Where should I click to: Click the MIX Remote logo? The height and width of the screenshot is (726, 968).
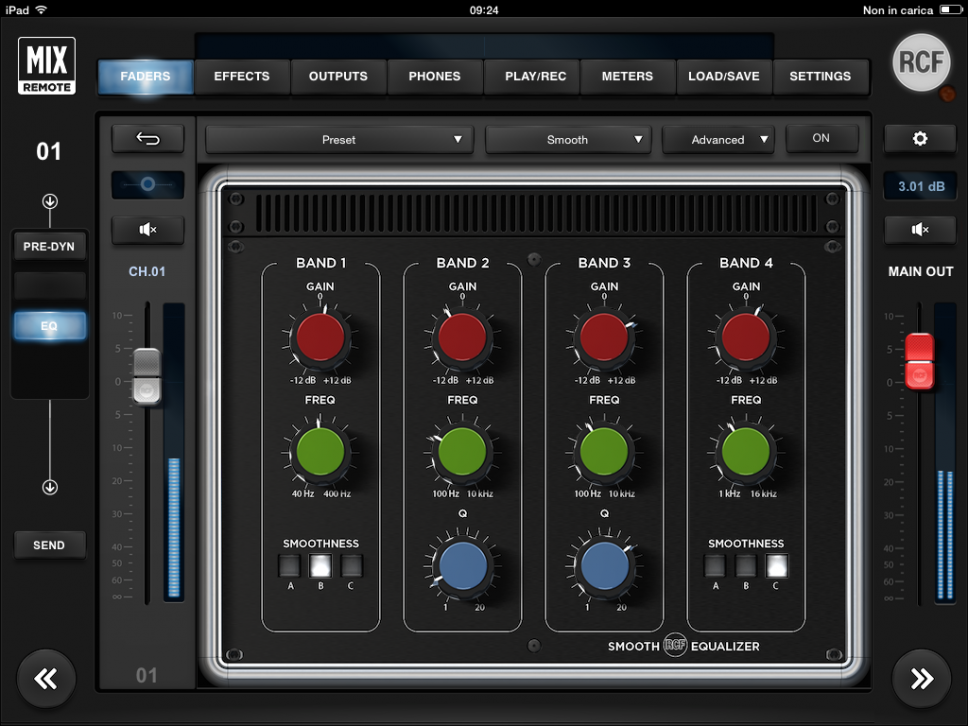click(x=46, y=67)
